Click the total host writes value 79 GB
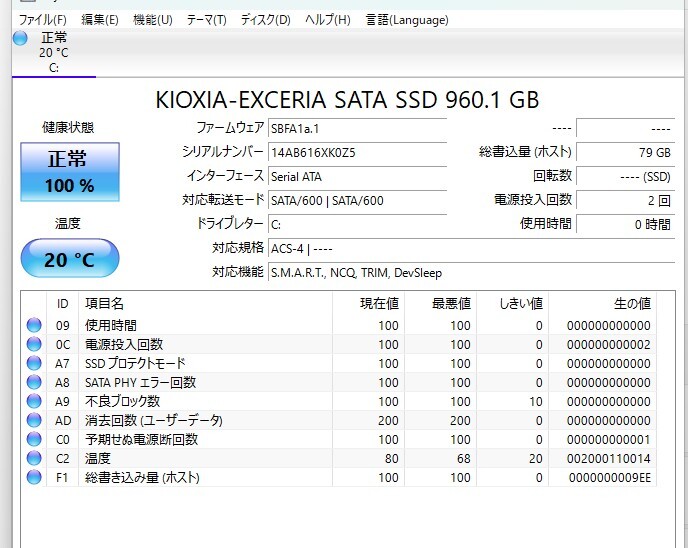The width and height of the screenshot is (688, 548). 625,153
